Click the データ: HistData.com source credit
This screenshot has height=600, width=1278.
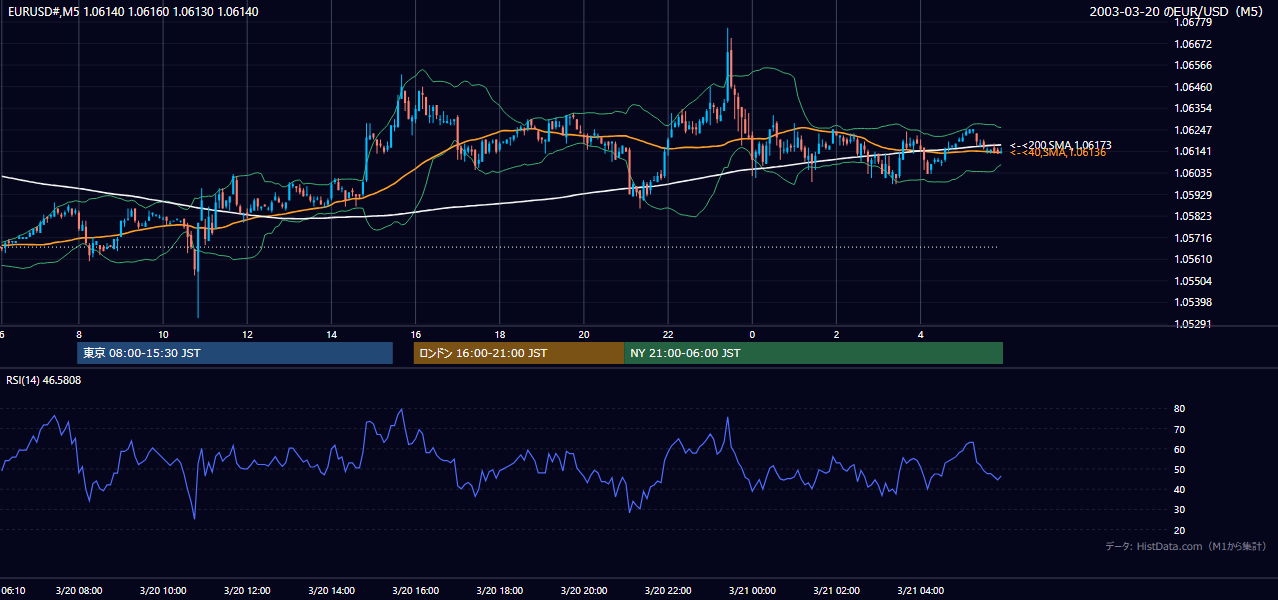point(1185,547)
